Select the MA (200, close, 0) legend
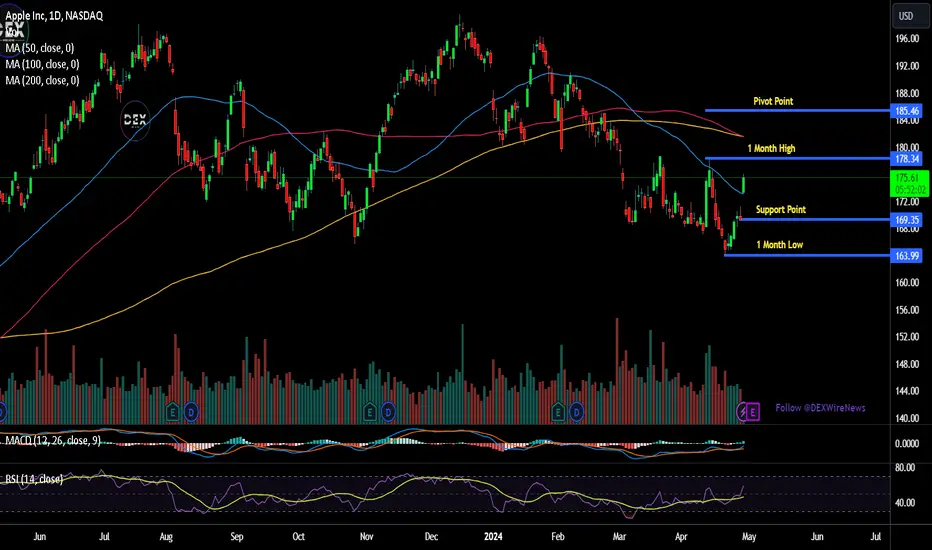 tap(42, 80)
